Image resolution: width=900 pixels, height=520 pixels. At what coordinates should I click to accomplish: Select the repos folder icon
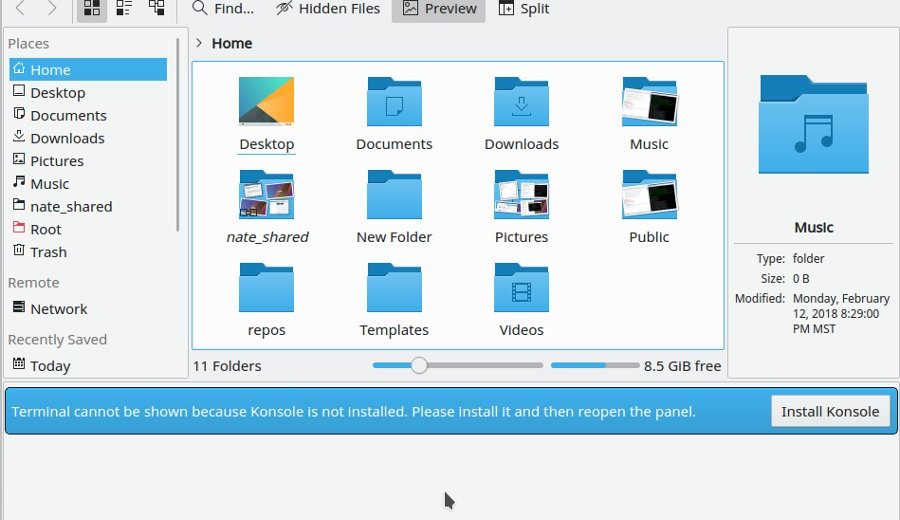(x=266, y=289)
